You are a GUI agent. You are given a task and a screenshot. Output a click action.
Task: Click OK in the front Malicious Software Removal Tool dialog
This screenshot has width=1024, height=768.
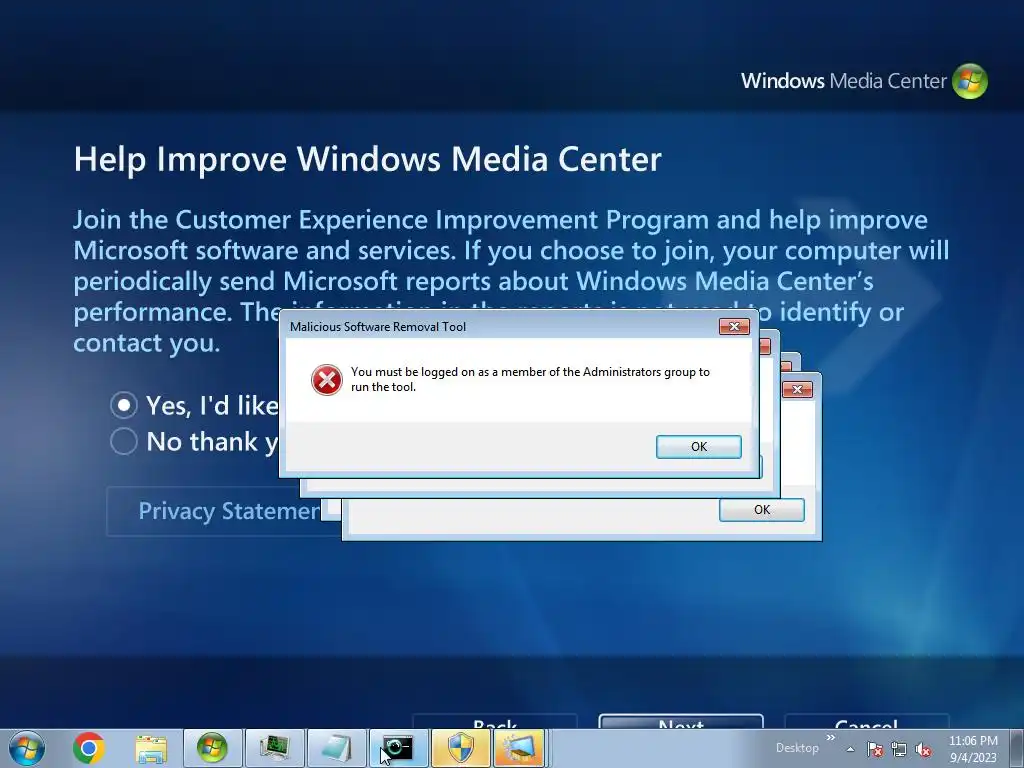point(698,447)
